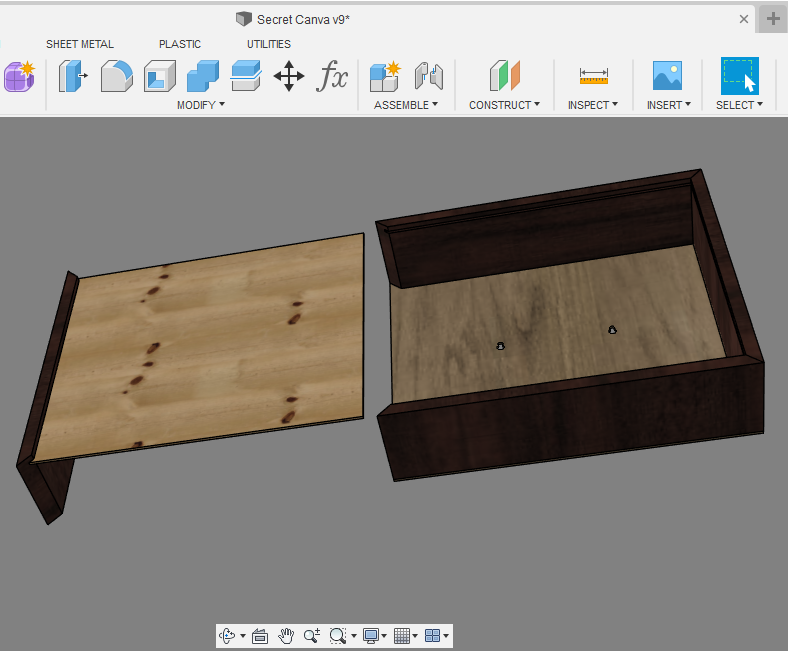Open the INSERT dropdown menu

point(668,105)
